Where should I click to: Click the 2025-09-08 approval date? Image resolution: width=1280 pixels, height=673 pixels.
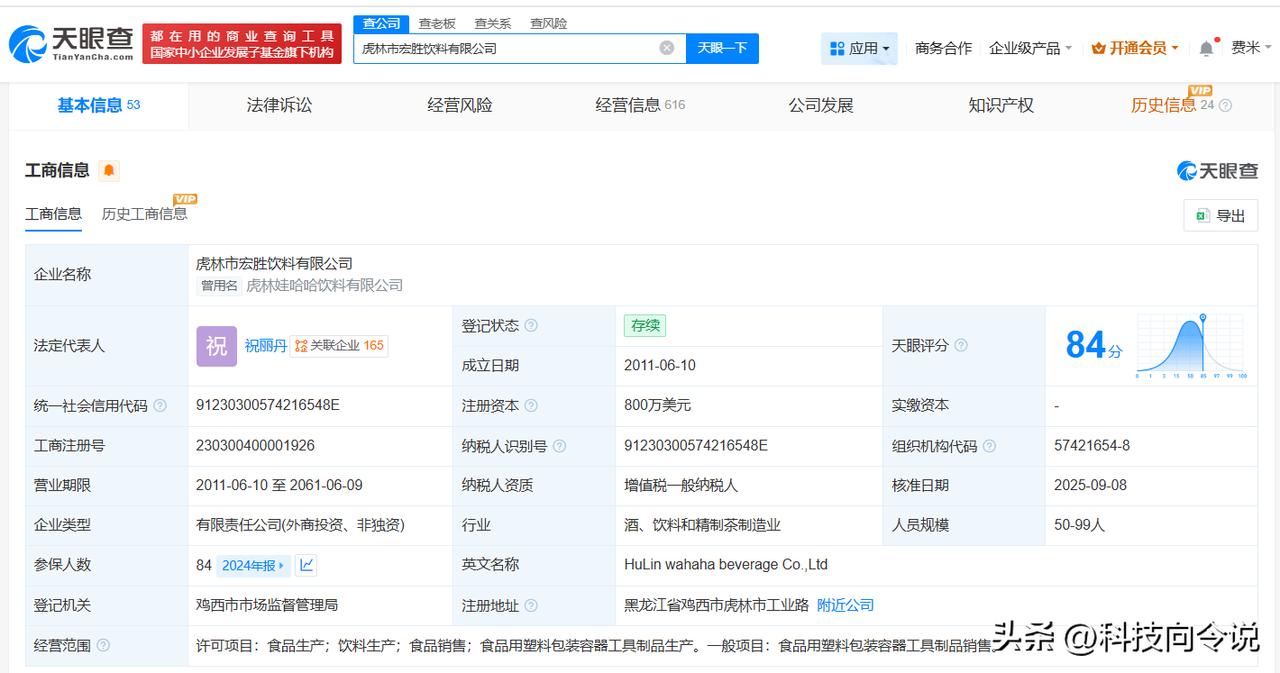click(1090, 485)
